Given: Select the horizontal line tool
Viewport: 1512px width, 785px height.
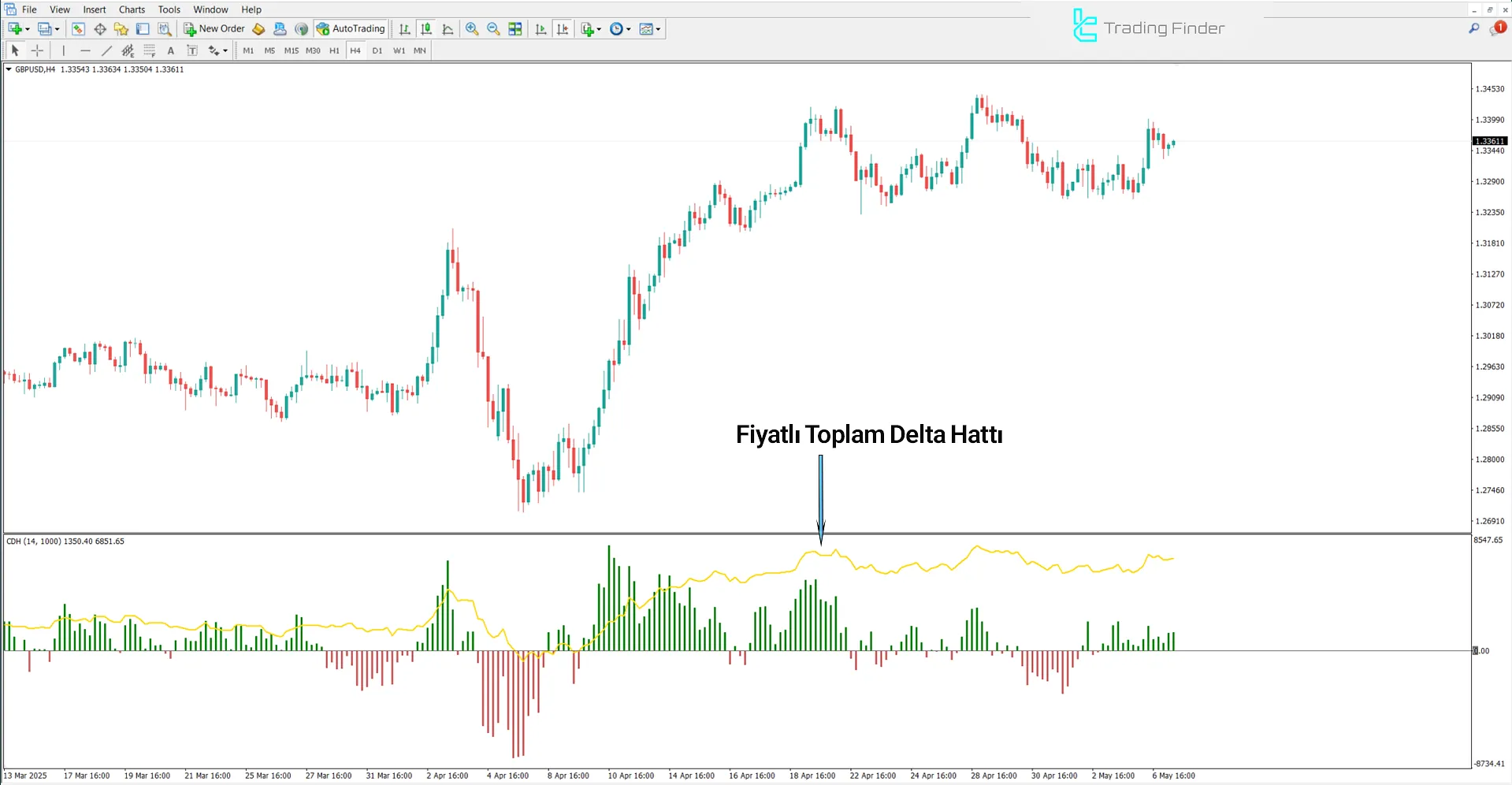Looking at the screenshot, I should pos(85,50).
